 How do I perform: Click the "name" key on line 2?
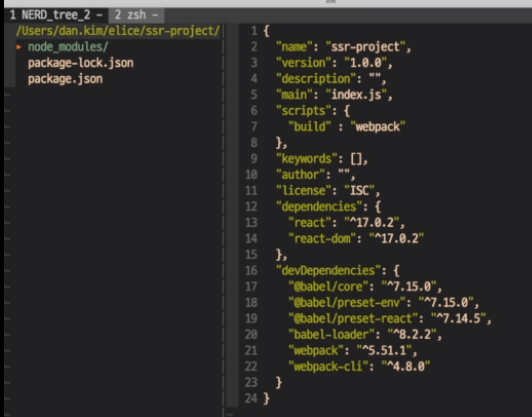(x=294, y=46)
